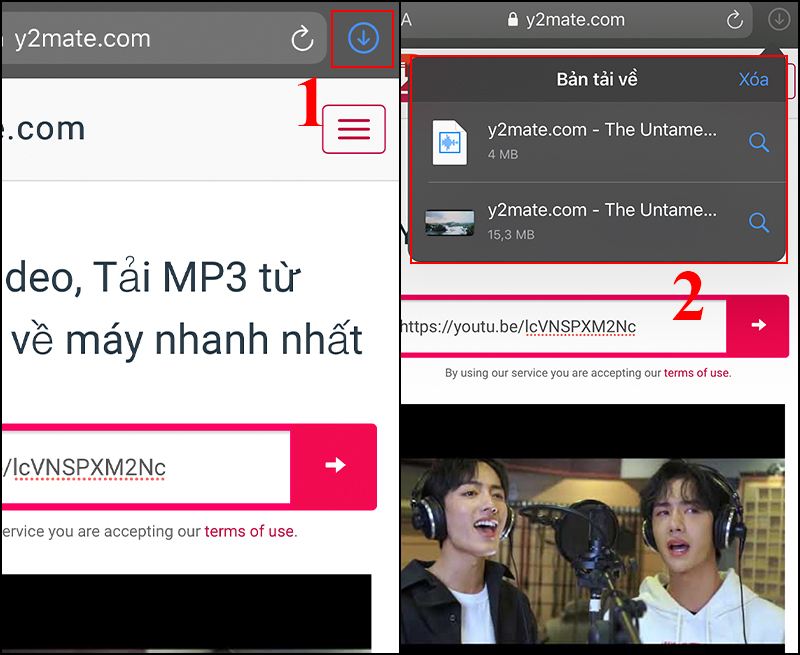The image size is (800, 655).
Task: Submit URL with arrow button in right panel
Action: [x=758, y=325]
